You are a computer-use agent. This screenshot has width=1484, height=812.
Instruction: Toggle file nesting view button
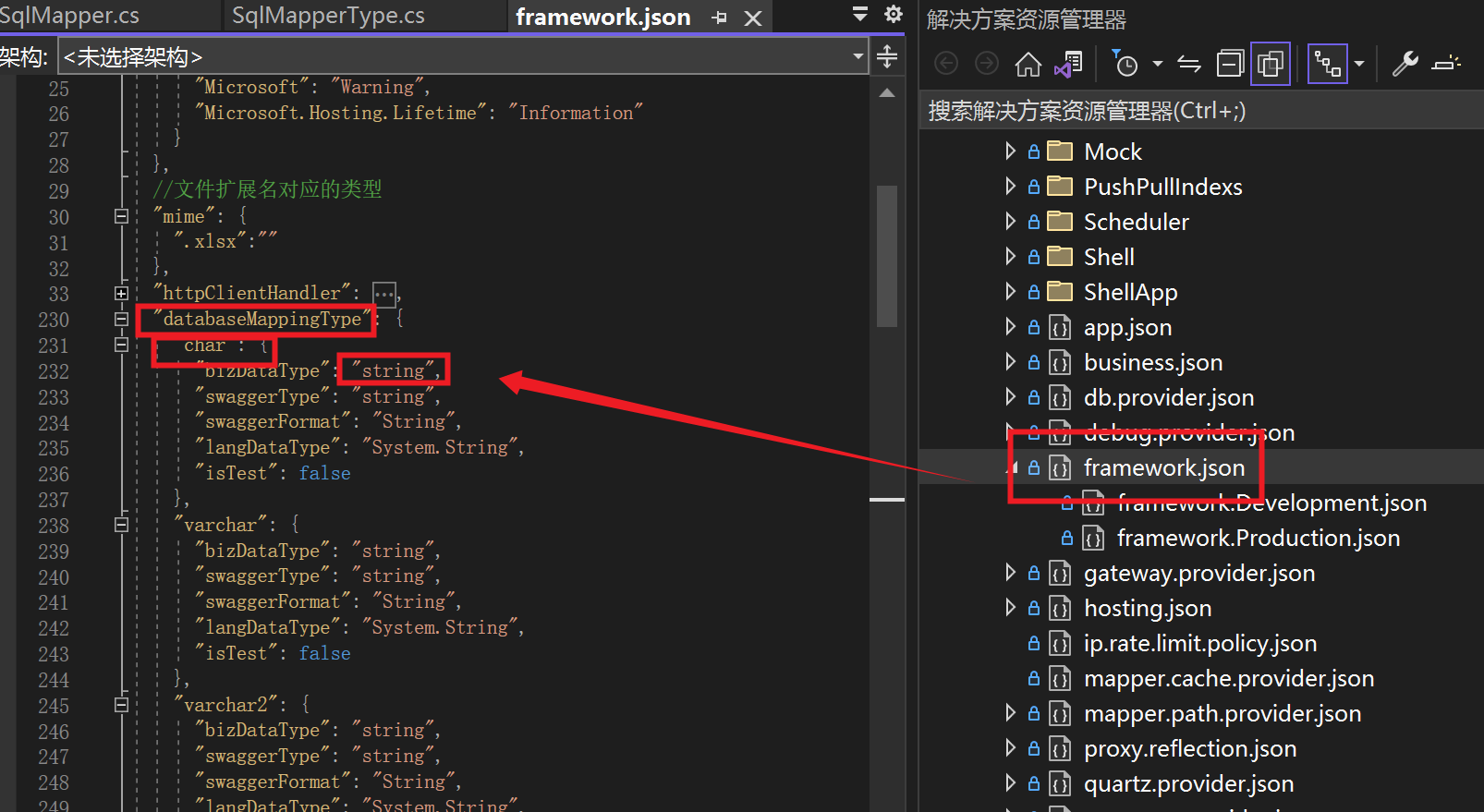click(1328, 64)
